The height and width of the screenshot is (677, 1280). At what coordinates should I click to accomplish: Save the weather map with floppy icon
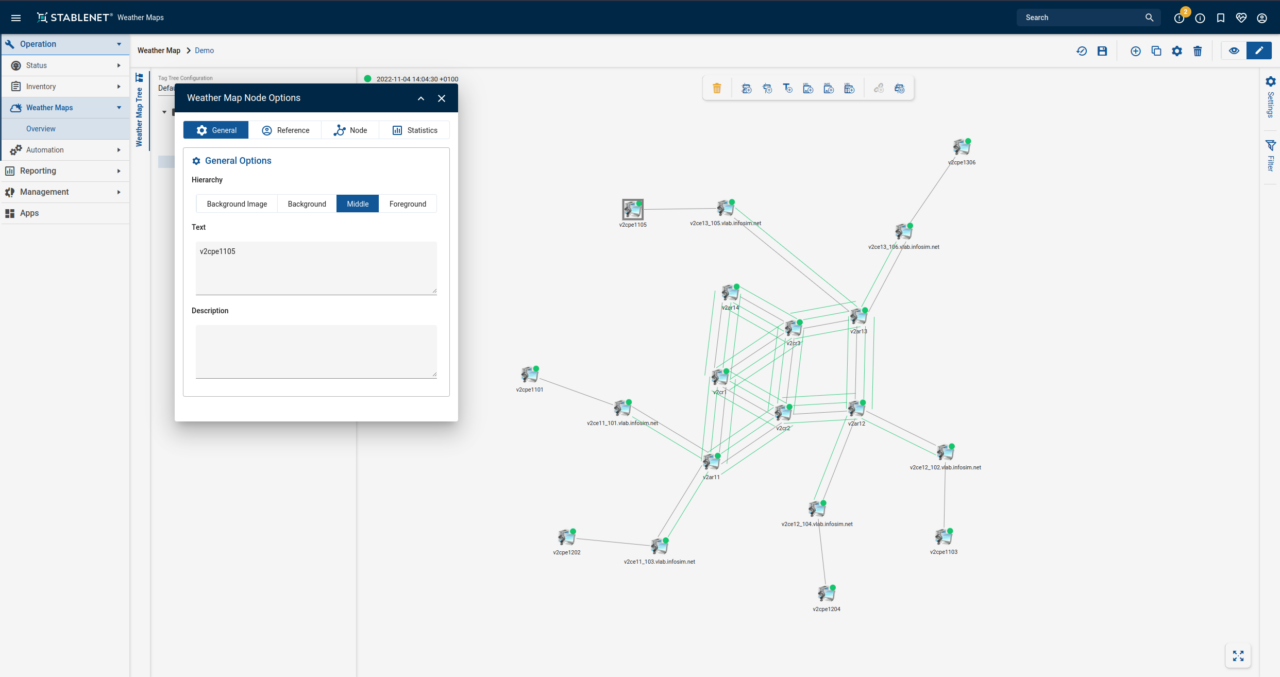tap(1102, 51)
